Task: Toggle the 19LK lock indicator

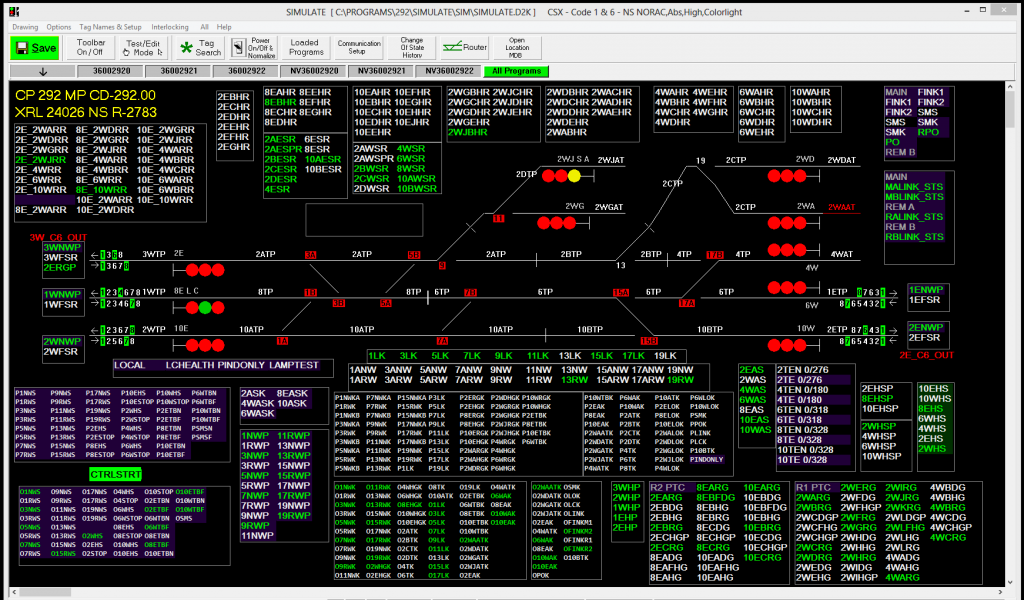Action: point(665,356)
